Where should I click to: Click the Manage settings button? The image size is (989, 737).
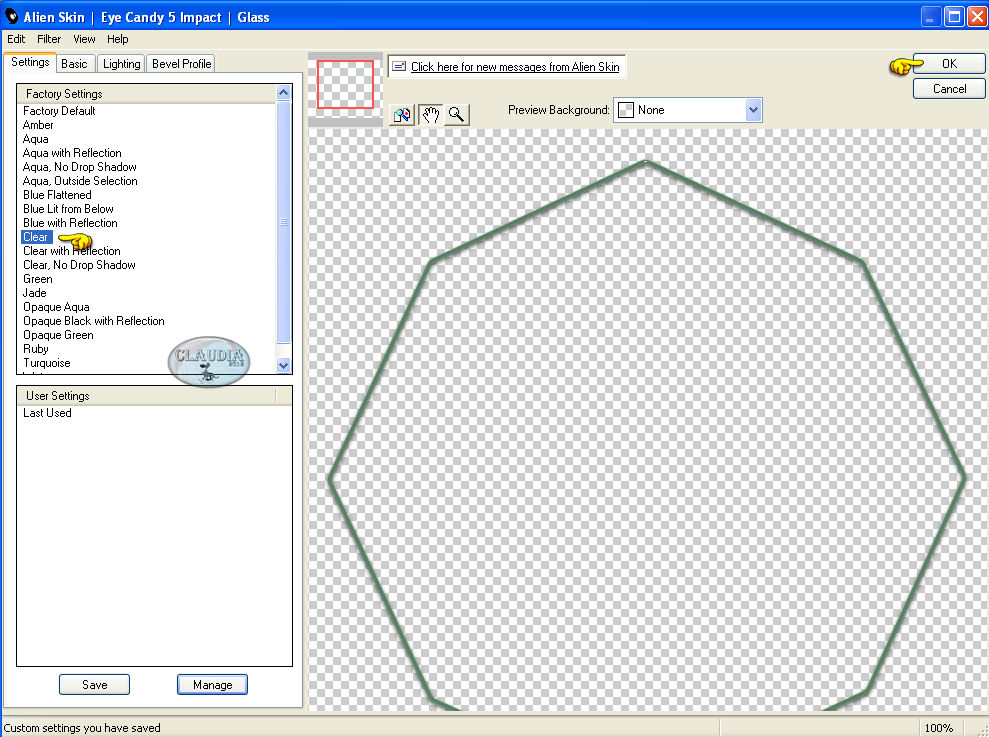point(213,685)
